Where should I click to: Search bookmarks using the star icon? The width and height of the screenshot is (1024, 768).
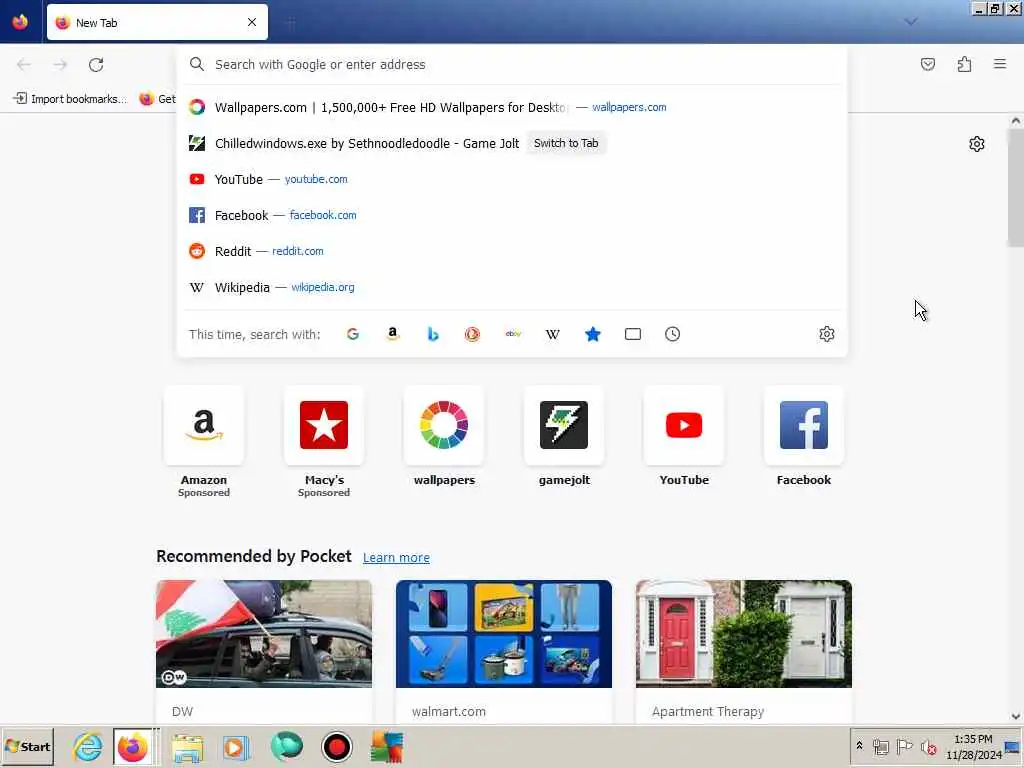pos(592,334)
